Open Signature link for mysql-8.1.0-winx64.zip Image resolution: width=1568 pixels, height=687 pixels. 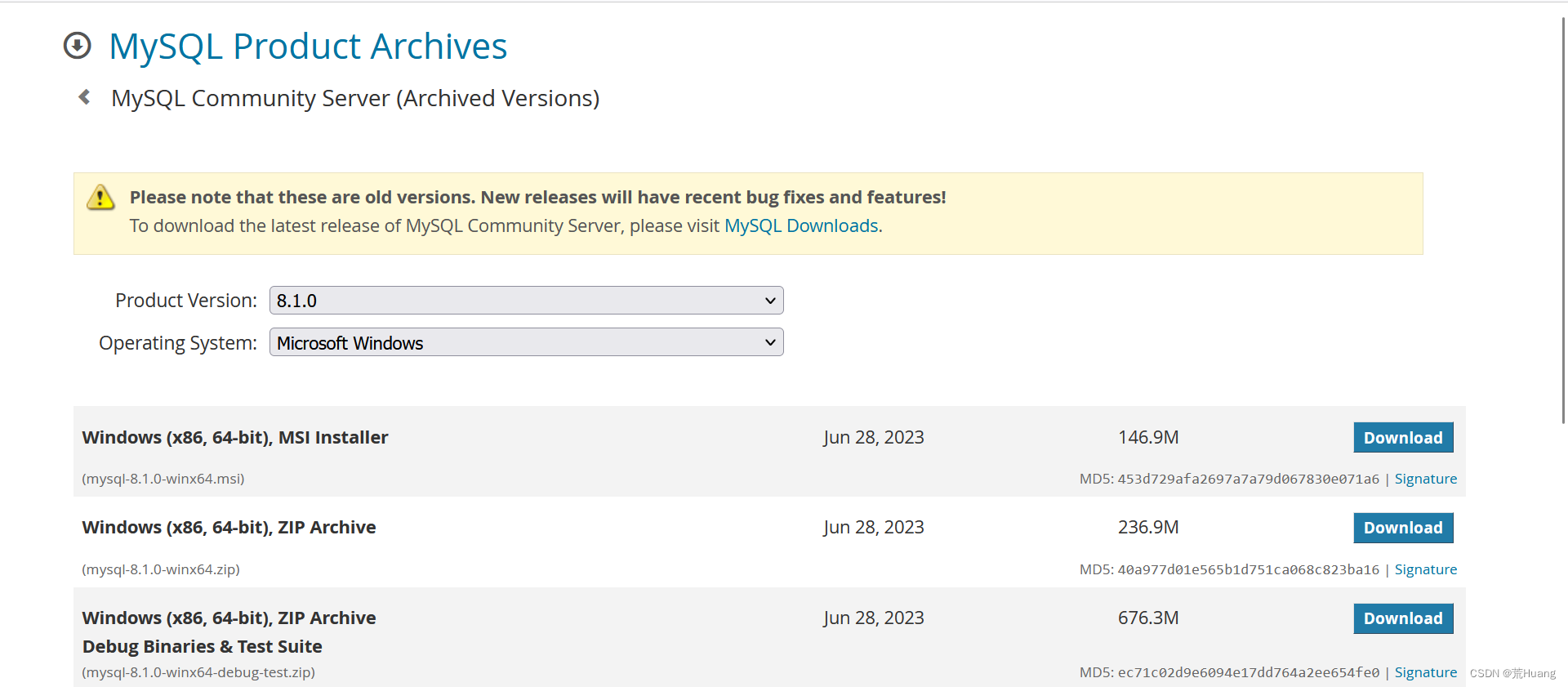coord(1425,569)
